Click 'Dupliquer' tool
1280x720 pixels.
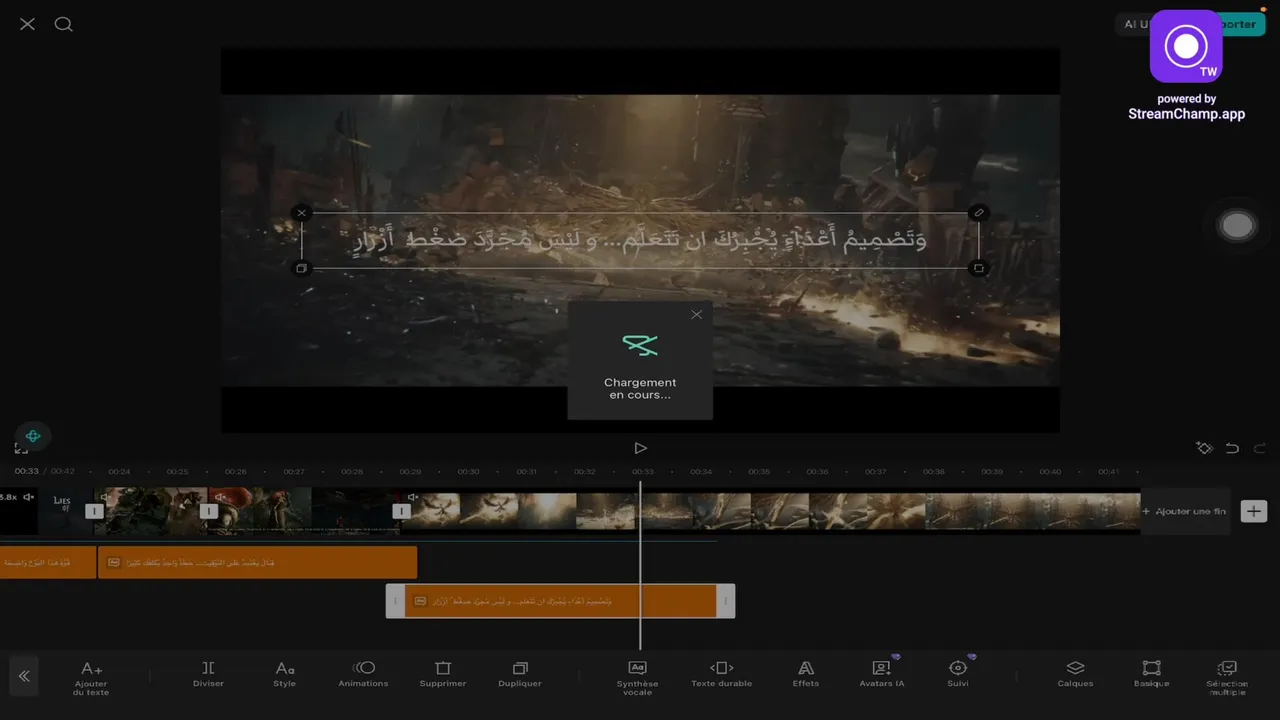(x=520, y=675)
